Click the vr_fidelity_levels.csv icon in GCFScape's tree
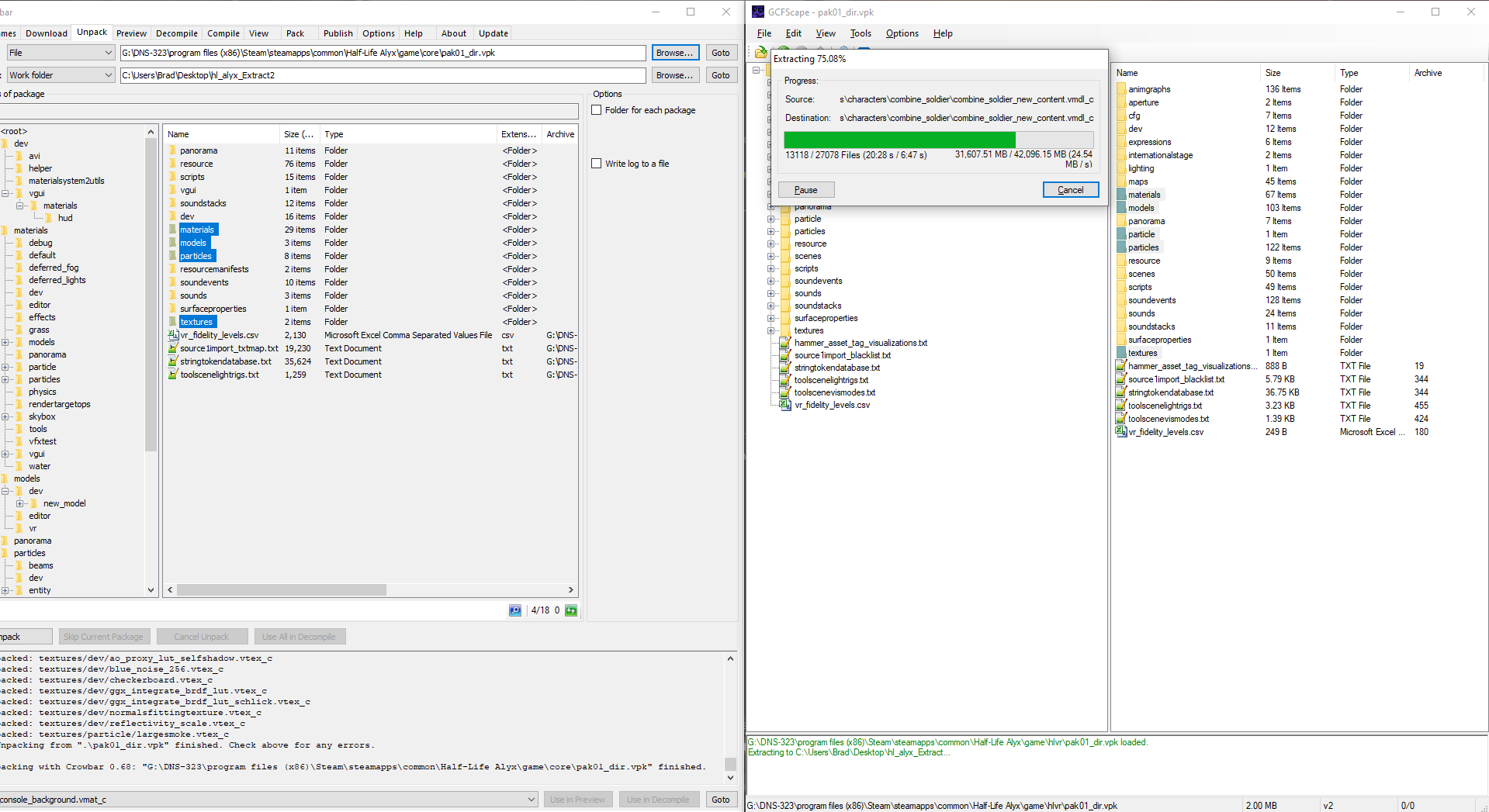The image size is (1489, 812). point(786,405)
